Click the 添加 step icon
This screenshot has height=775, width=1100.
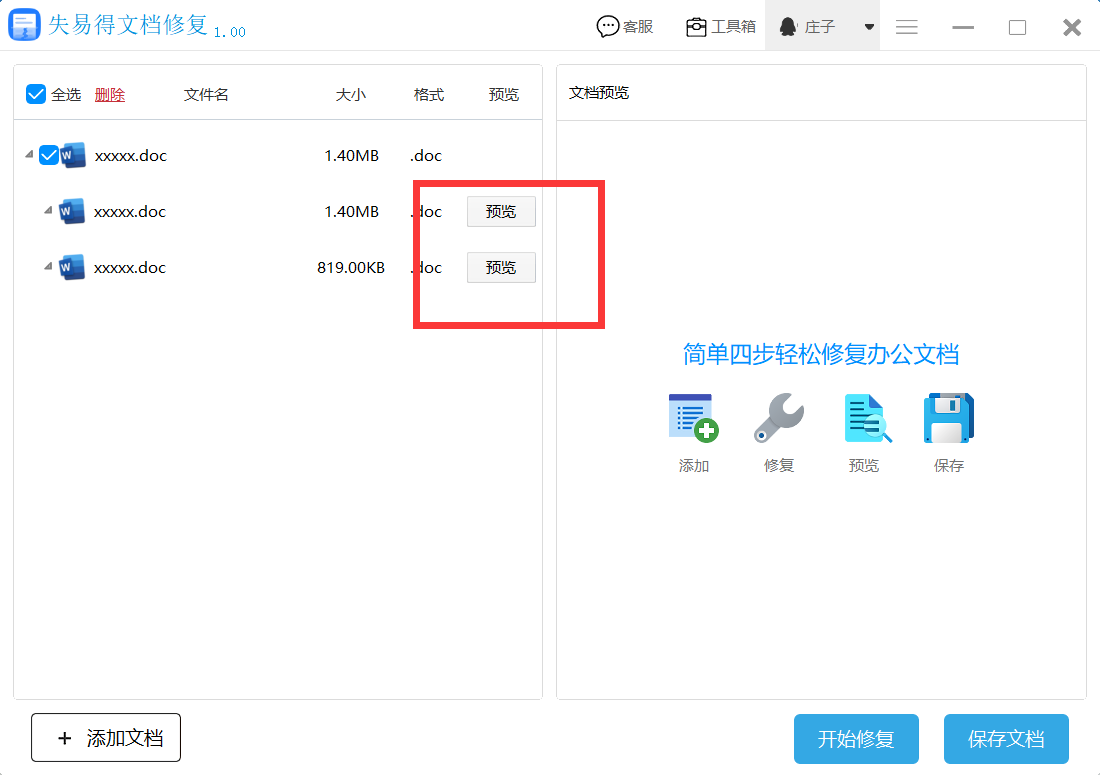(x=693, y=418)
